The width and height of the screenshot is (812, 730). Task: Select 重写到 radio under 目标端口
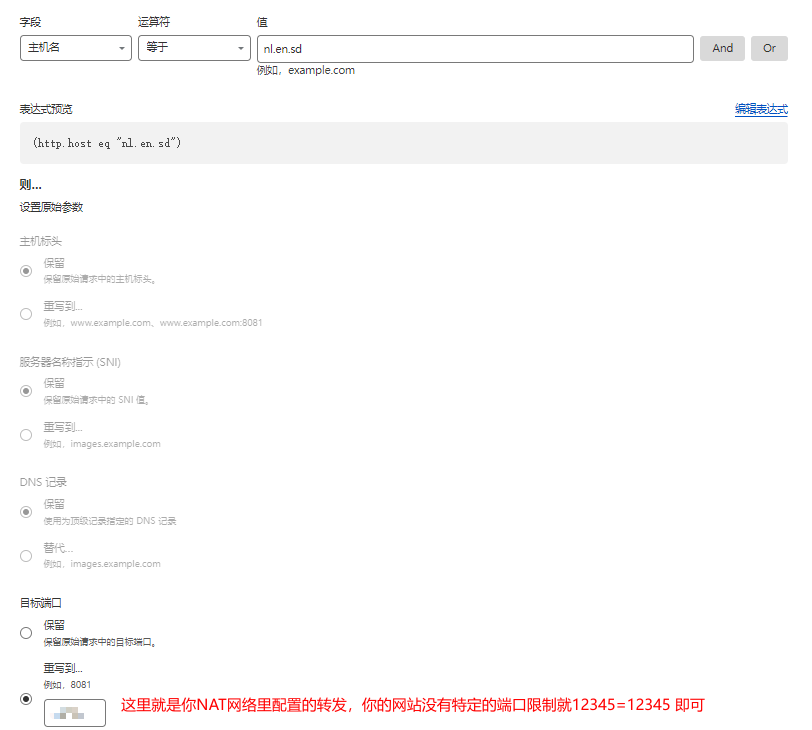pos(26,699)
